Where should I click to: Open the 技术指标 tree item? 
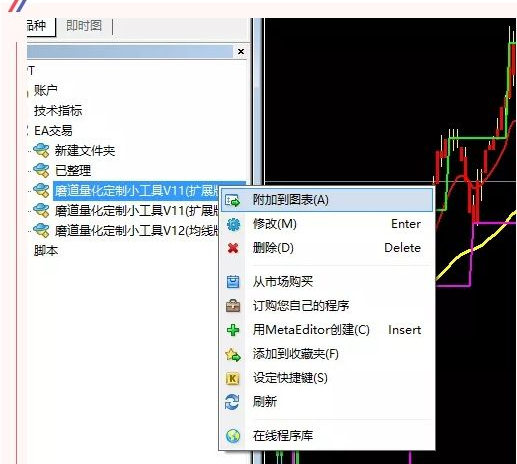point(58,111)
